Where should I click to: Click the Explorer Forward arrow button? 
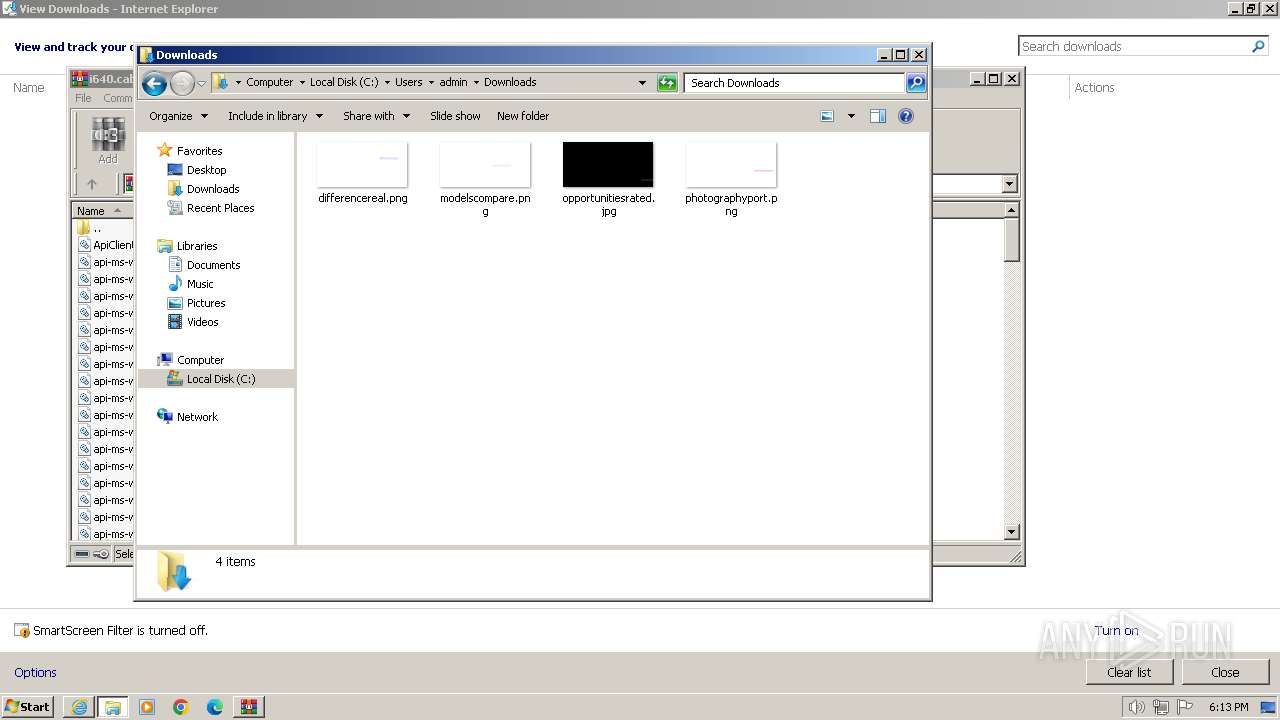pyautogui.click(x=182, y=83)
